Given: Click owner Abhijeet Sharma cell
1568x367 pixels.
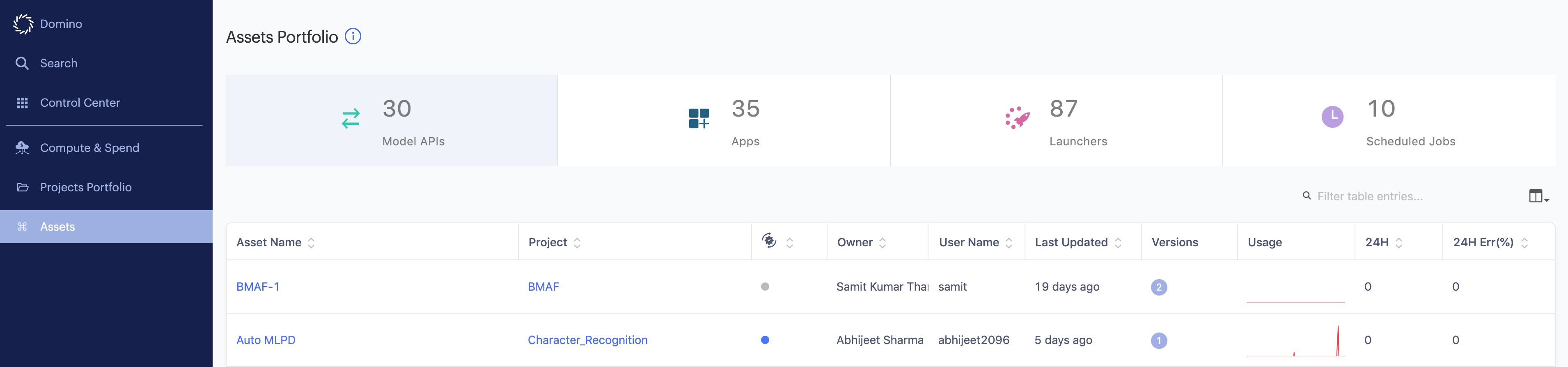Looking at the screenshot, I should [x=880, y=340].
